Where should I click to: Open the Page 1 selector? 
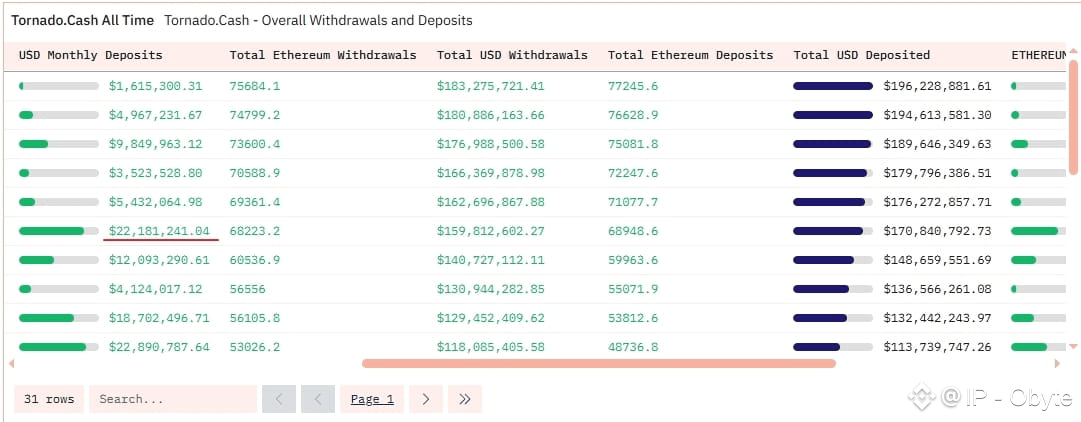point(372,399)
